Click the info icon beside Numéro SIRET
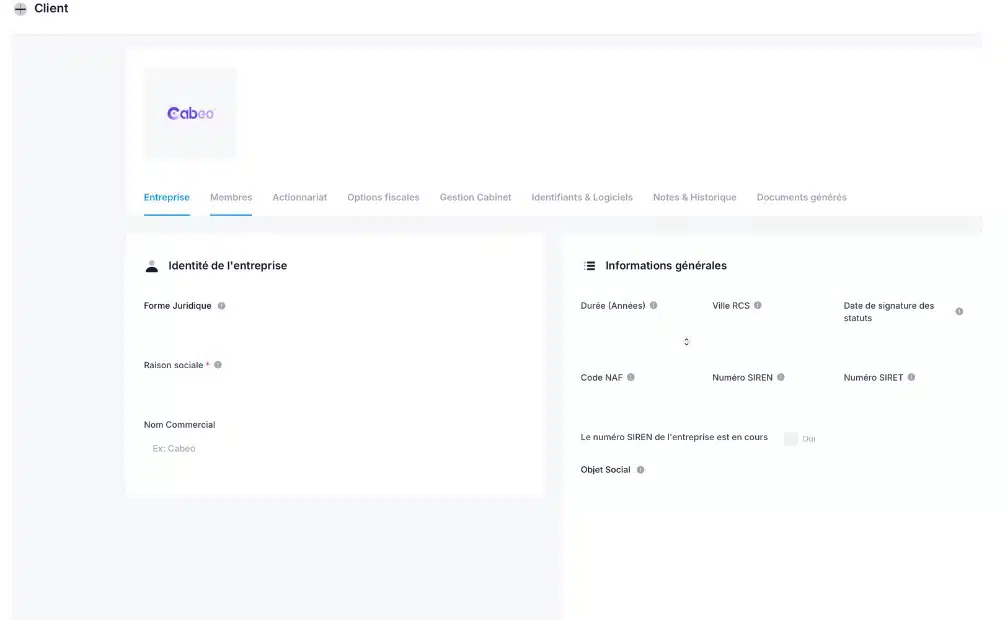Image resolution: width=1006 pixels, height=620 pixels. pos(911,378)
